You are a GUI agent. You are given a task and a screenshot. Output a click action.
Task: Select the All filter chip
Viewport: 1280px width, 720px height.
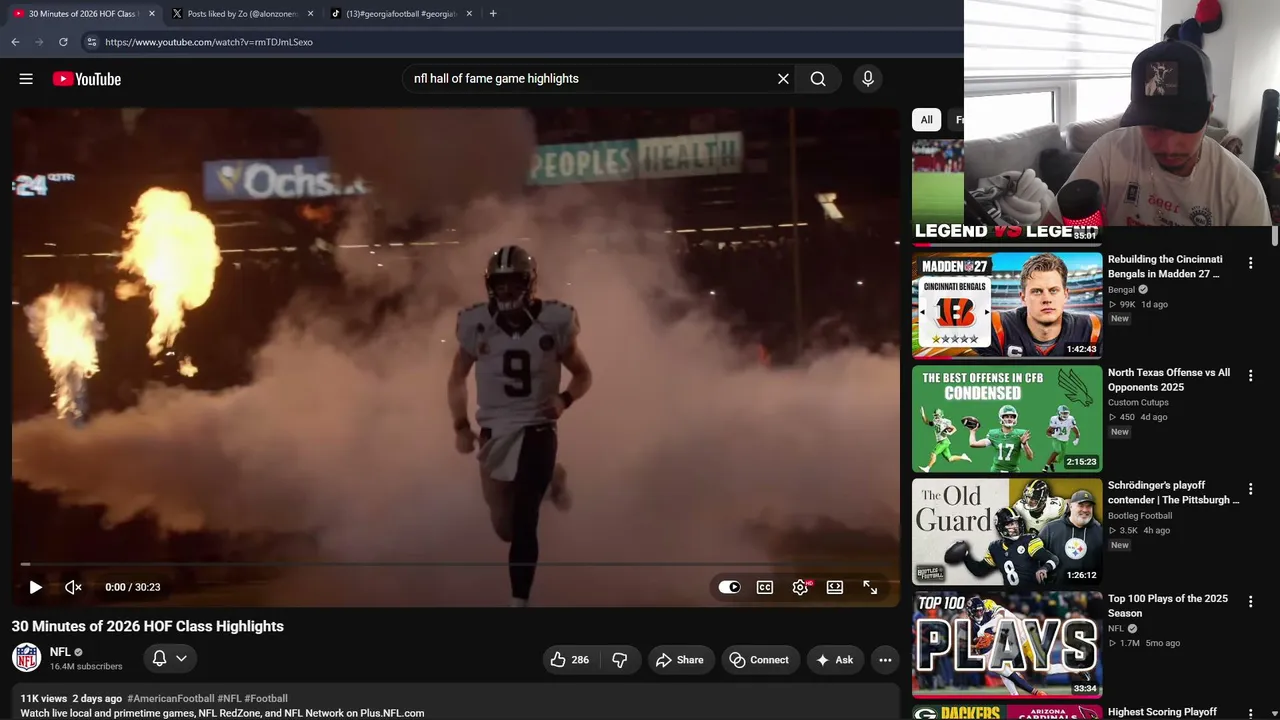click(x=927, y=120)
